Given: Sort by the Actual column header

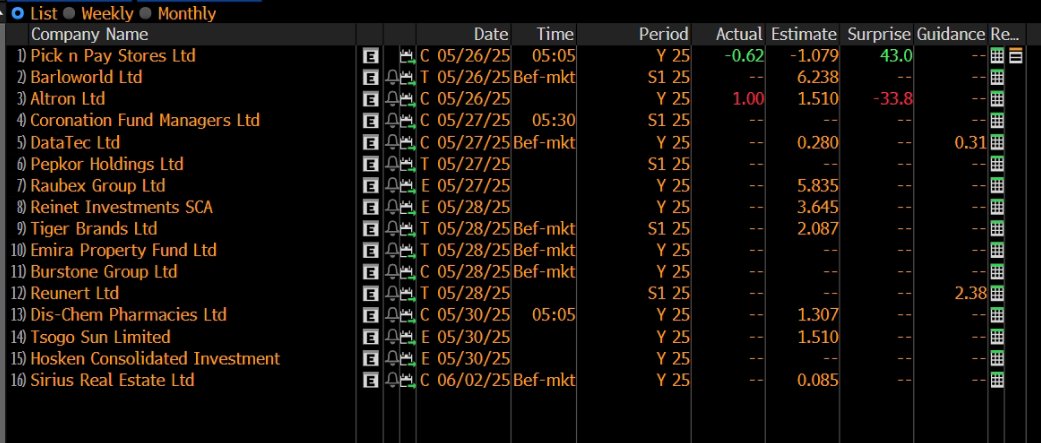Looking at the screenshot, I should coord(740,34).
